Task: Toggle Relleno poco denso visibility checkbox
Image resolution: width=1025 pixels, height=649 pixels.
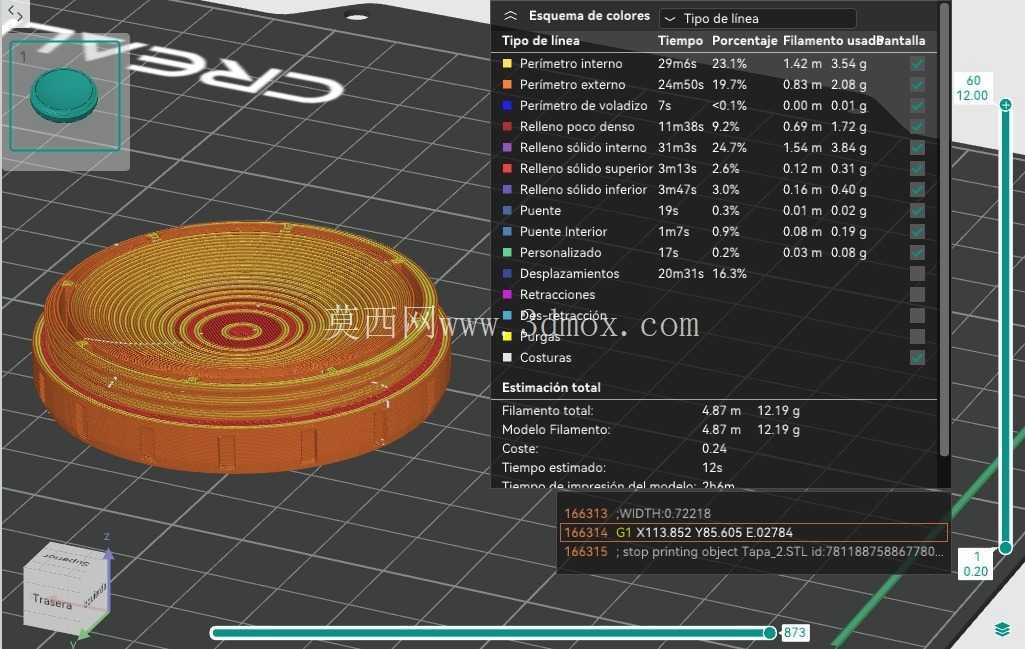Action: 917,126
